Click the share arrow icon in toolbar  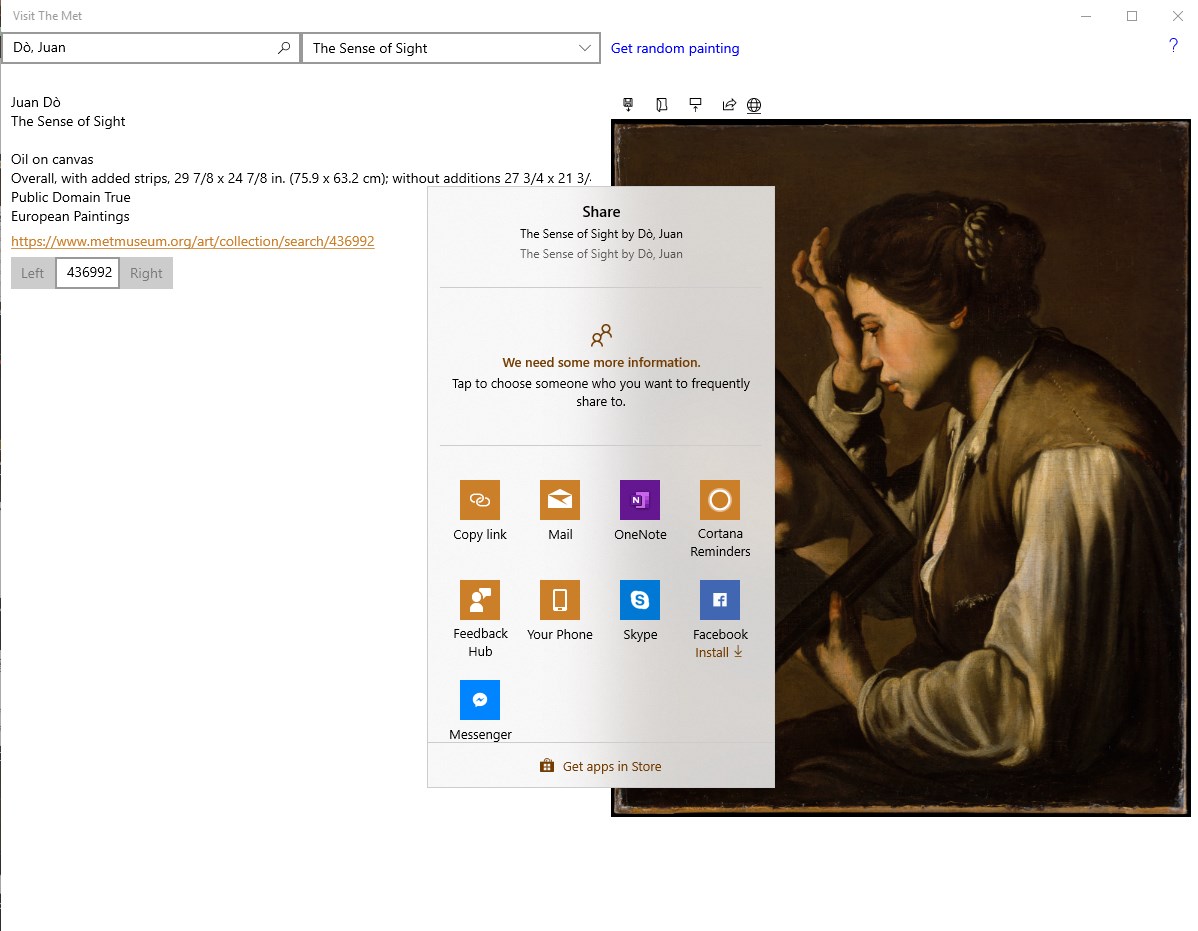(729, 105)
